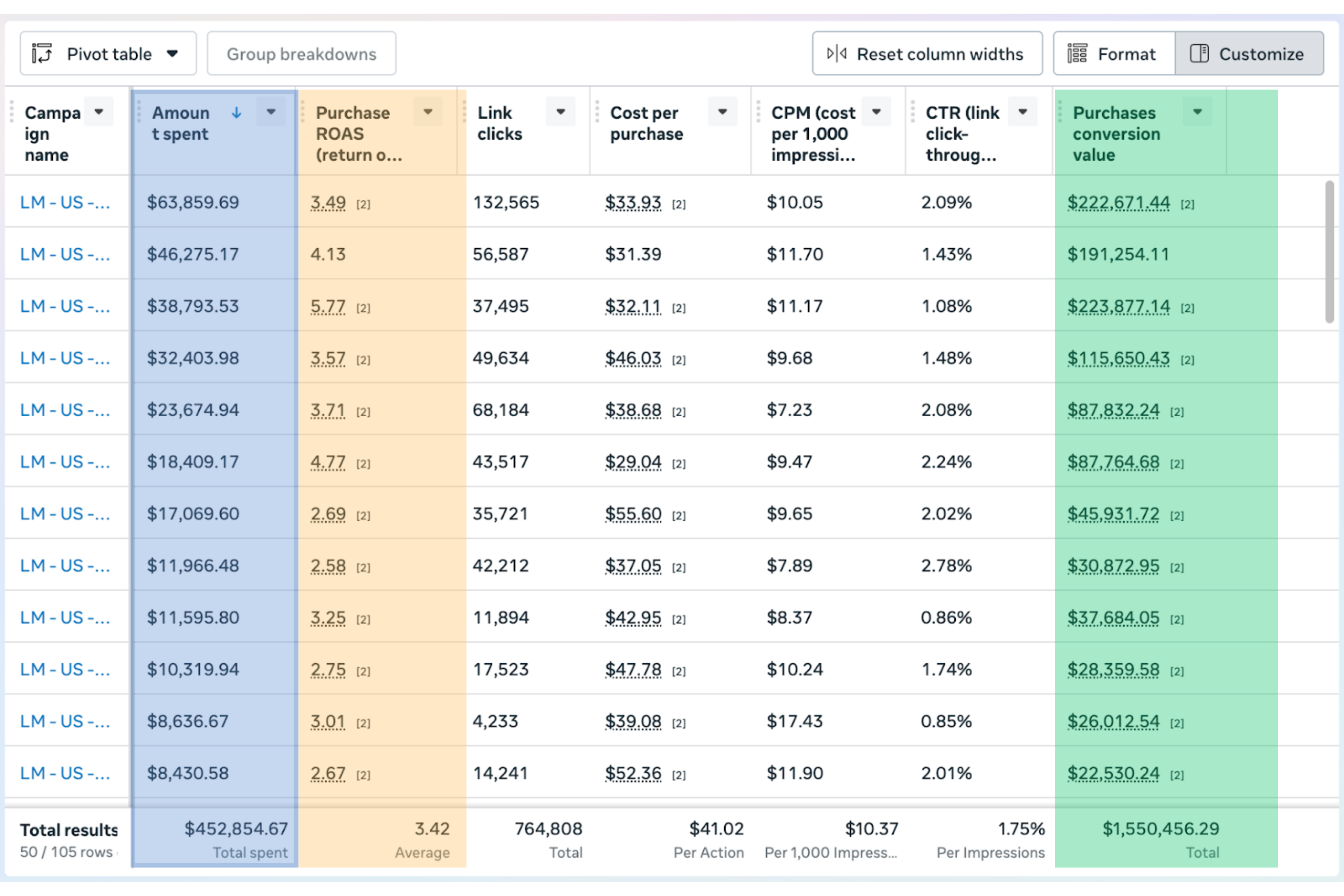Open the Pivot table dropdown arrow
Viewport: 1344px width, 896px height.
click(x=172, y=54)
